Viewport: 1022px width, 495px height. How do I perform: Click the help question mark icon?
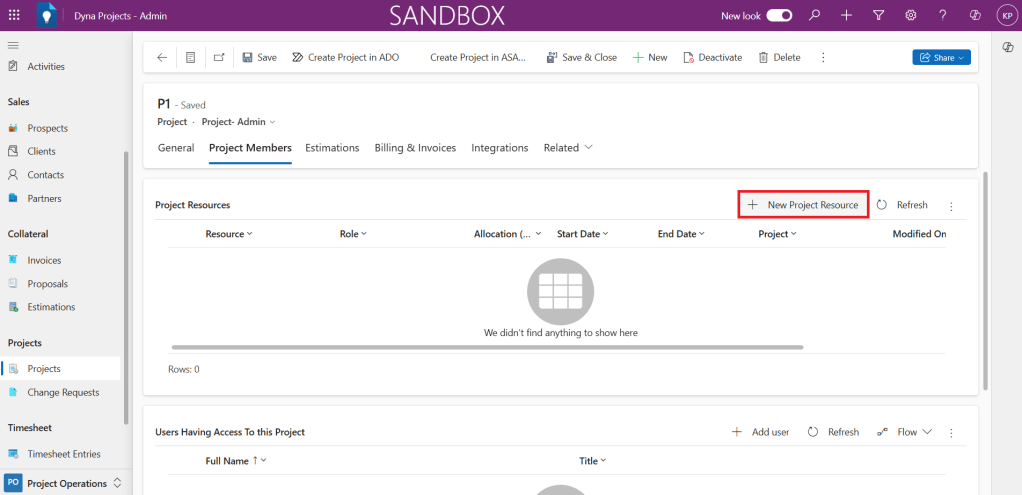942,15
